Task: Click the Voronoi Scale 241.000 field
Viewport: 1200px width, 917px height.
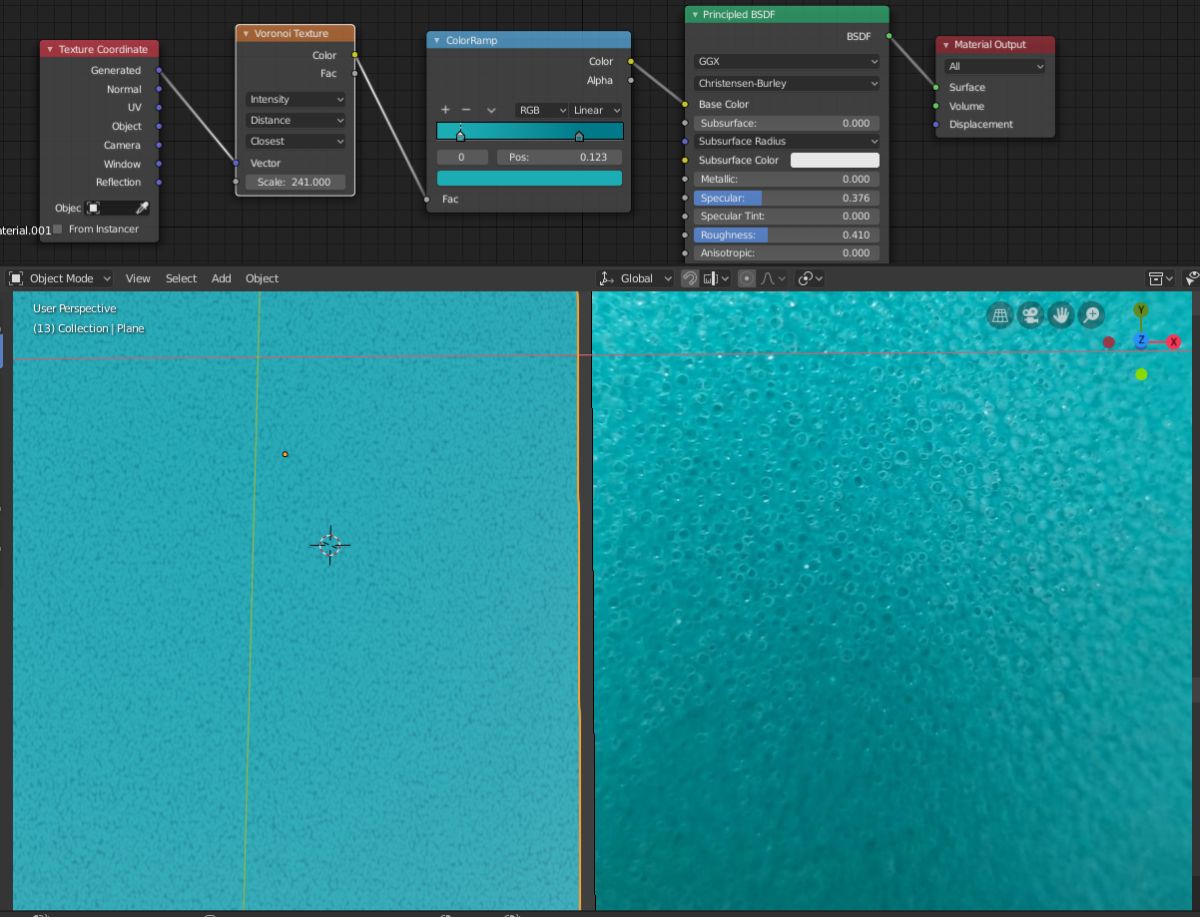Action: click(x=295, y=182)
